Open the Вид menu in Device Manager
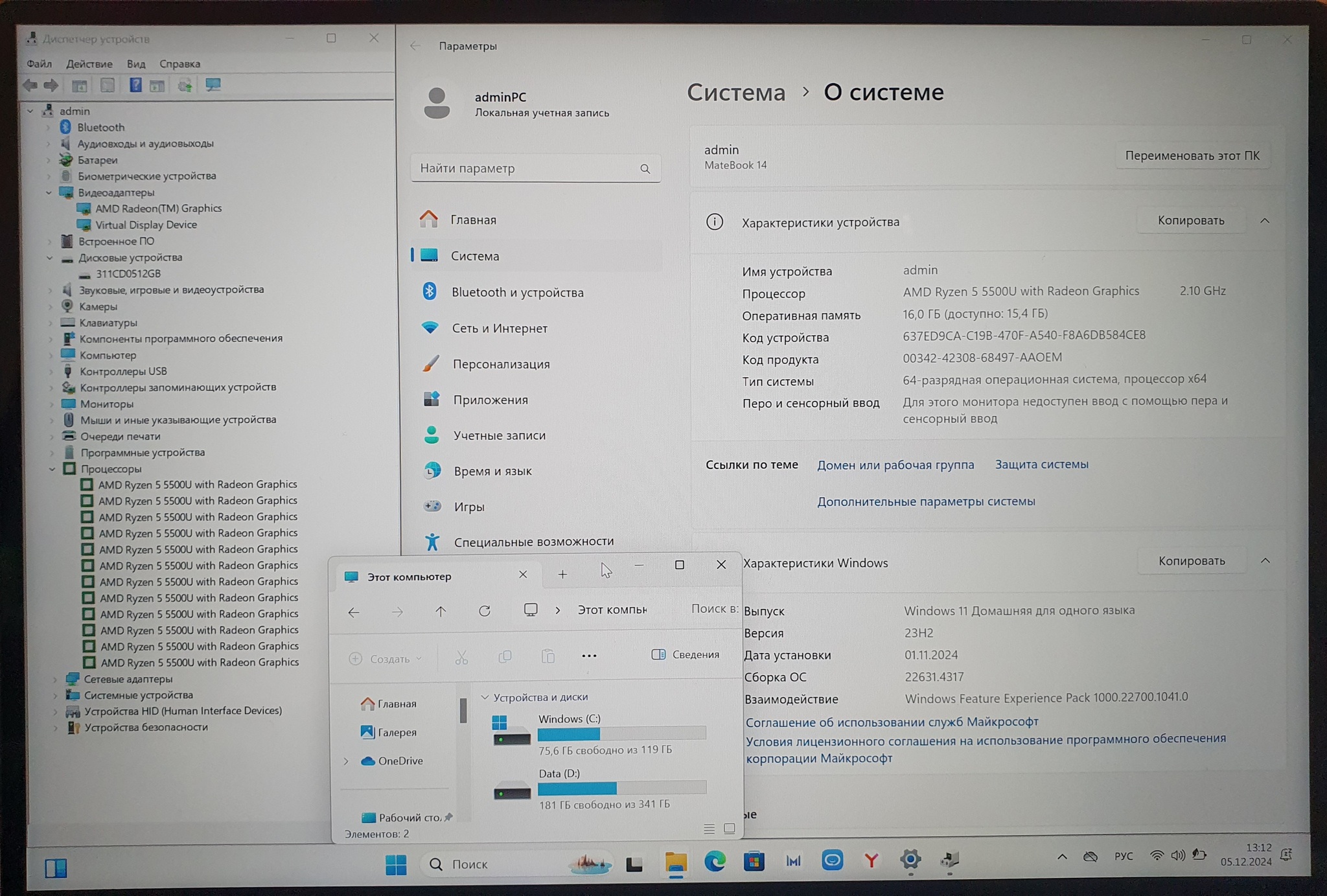 [135, 63]
